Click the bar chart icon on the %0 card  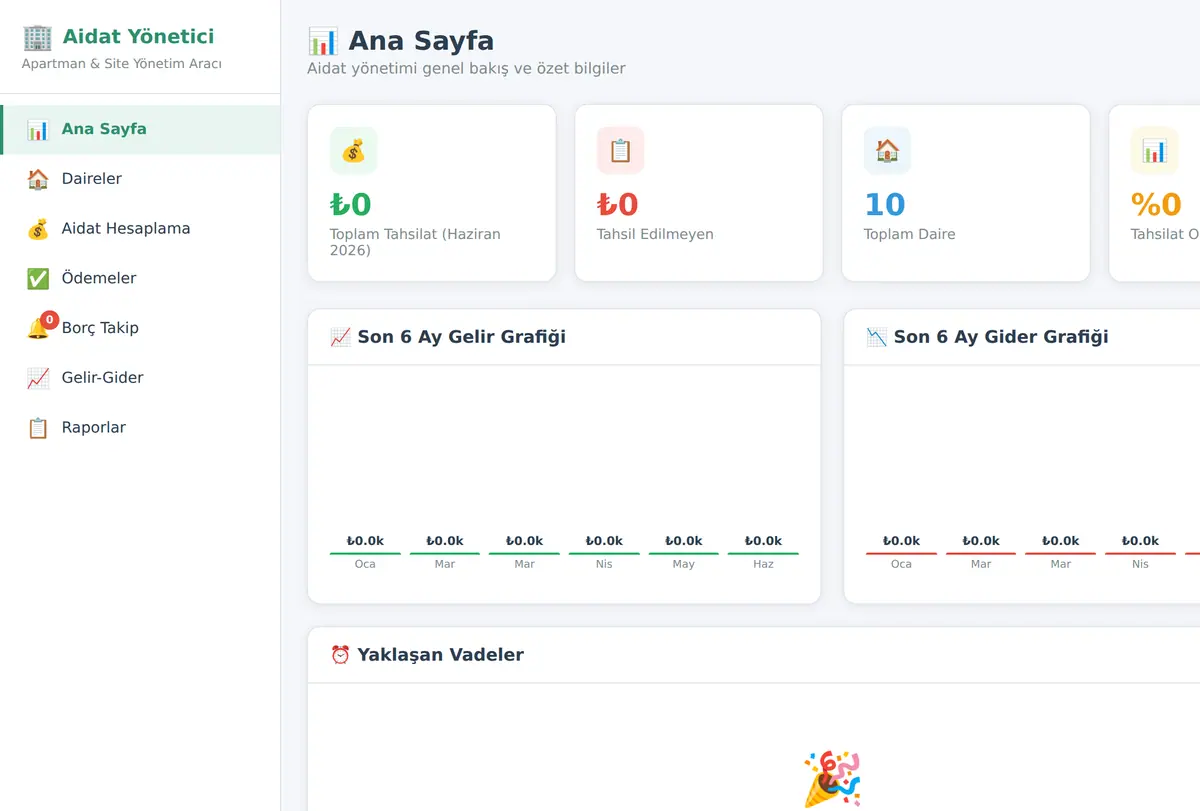1155,151
